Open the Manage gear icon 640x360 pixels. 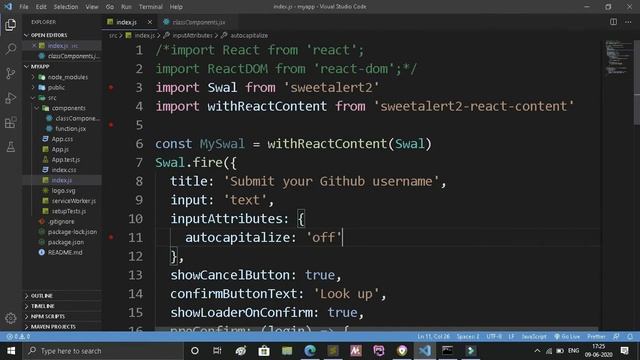click(11, 318)
